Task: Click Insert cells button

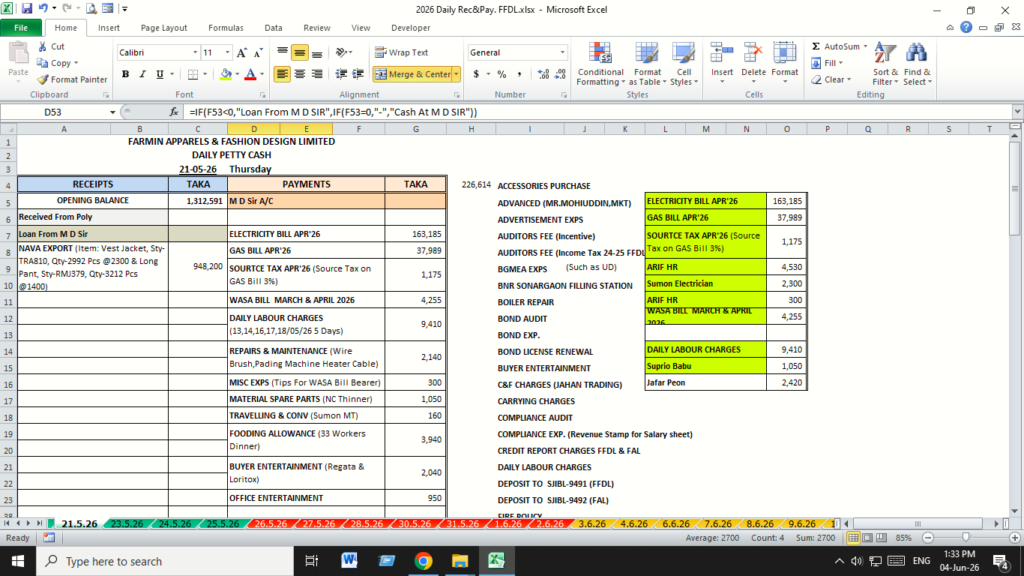Action: [722, 63]
